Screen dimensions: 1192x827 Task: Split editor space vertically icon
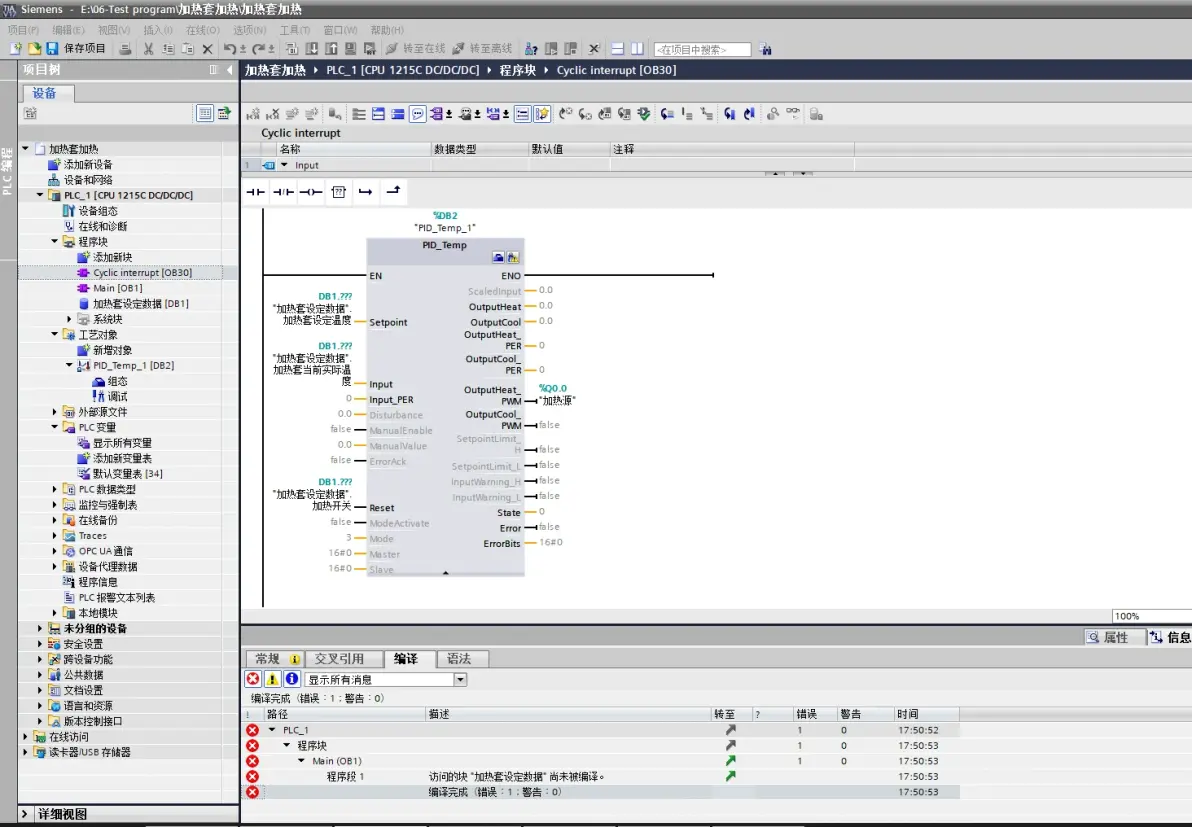(637, 49)
